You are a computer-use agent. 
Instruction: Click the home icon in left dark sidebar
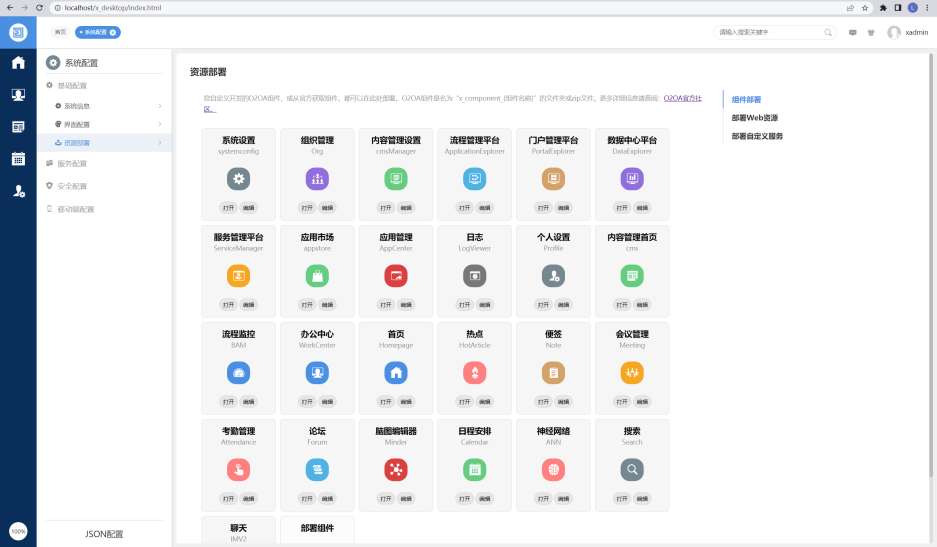18,63
